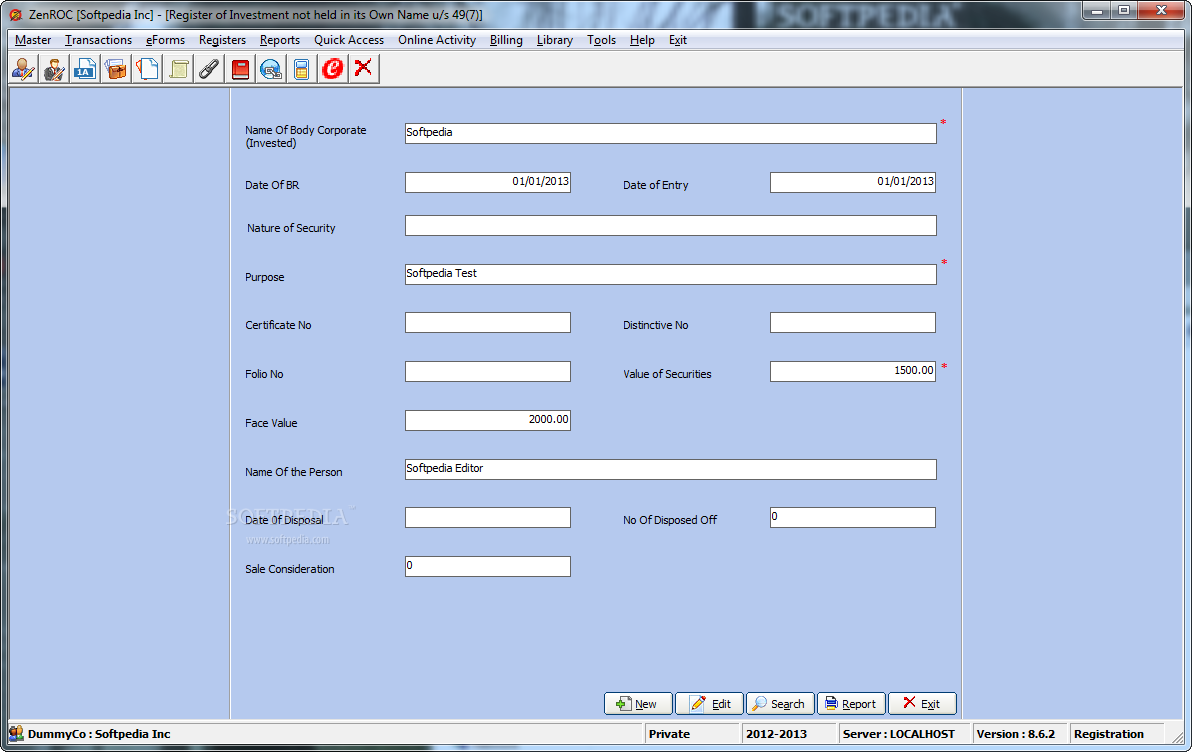This screenshot has height=752, width=1192.
Task: Open the Billing menu
Action: (506, 40)
